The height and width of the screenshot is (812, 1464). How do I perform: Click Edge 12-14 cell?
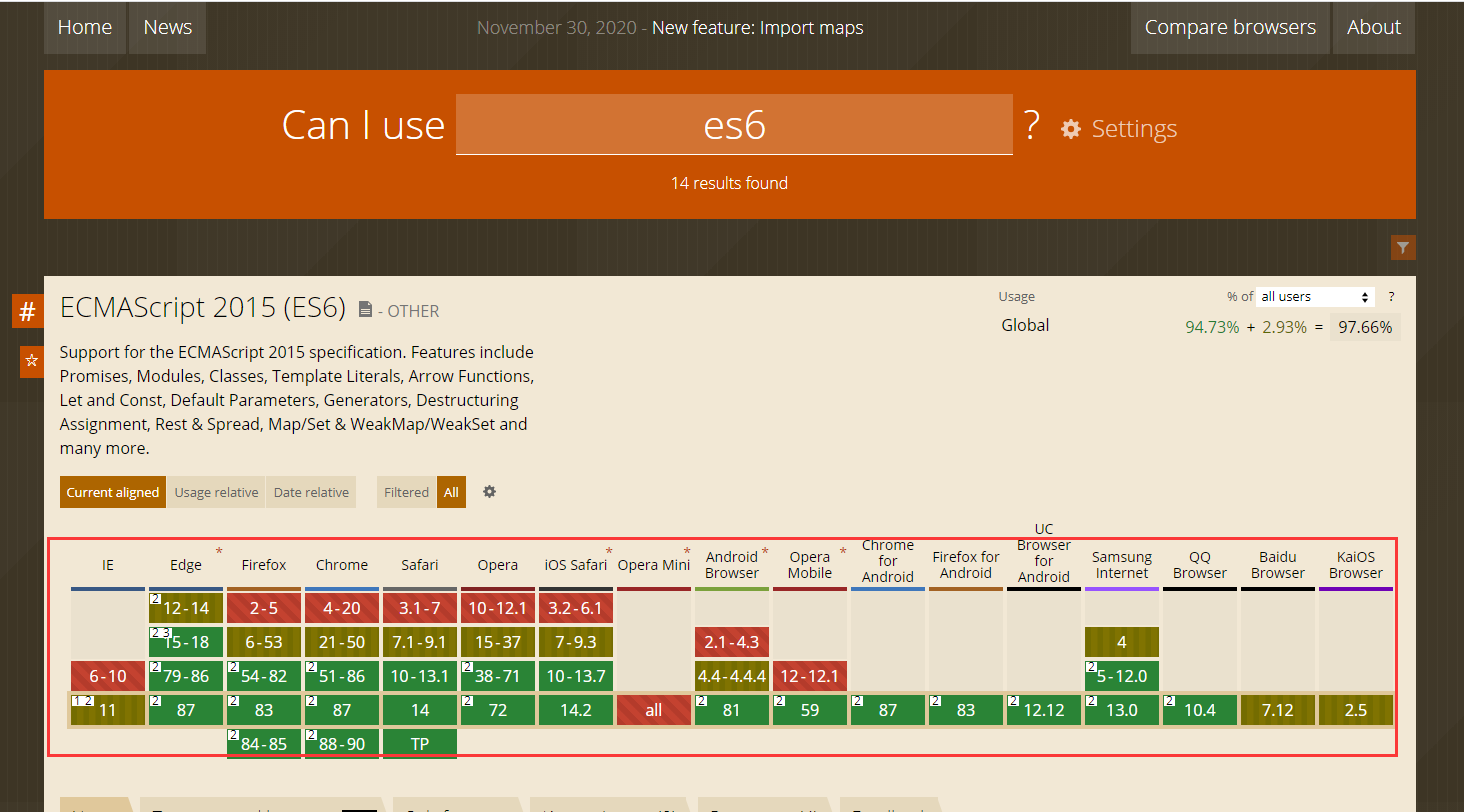coord(186,608)
